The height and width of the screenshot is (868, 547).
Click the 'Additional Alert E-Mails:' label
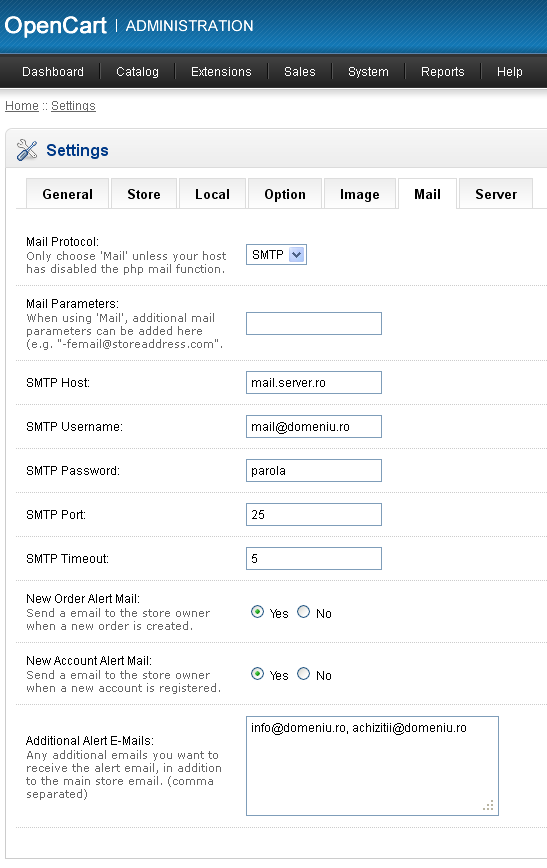point(90,741)
